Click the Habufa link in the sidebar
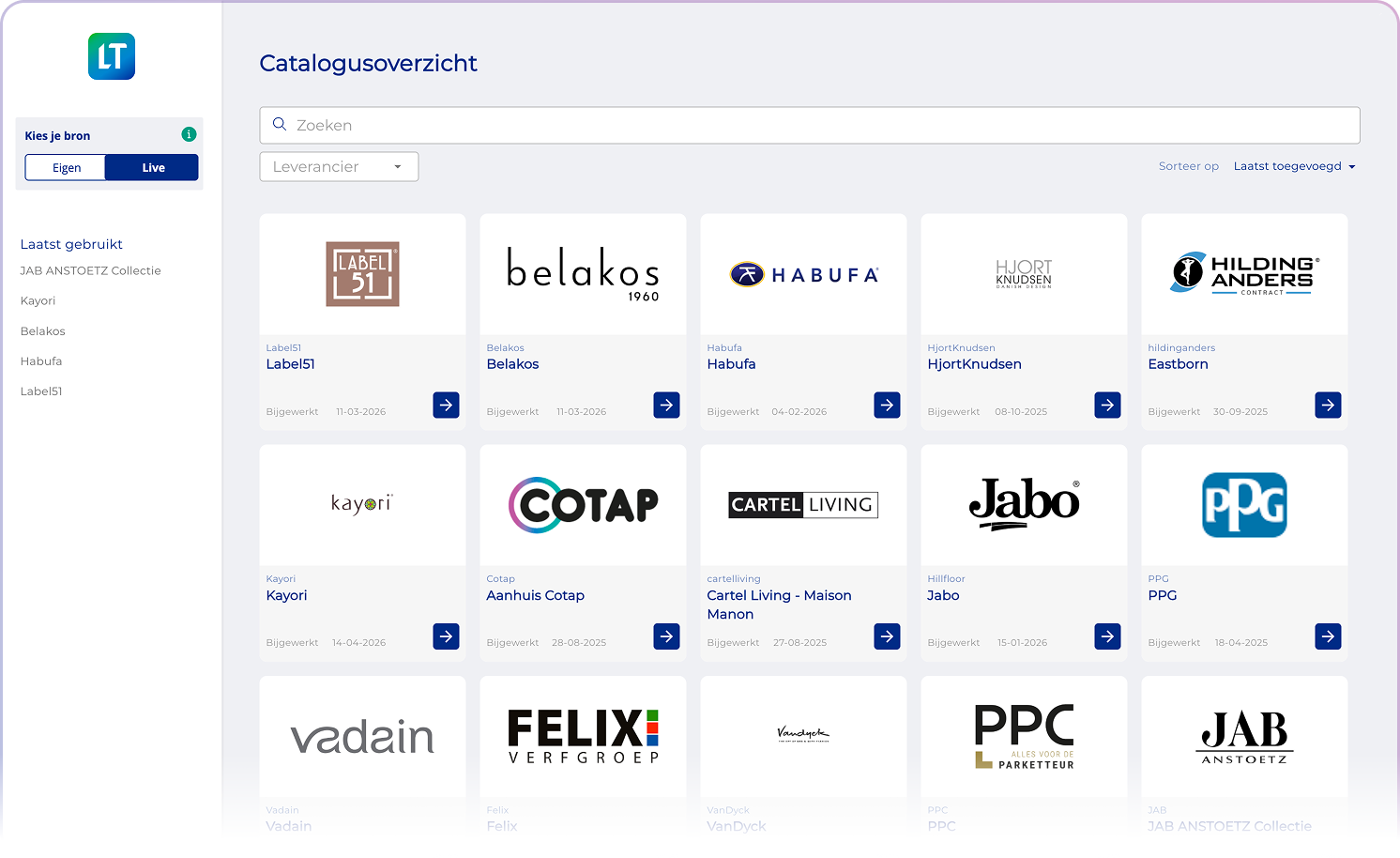 [40, 360]
